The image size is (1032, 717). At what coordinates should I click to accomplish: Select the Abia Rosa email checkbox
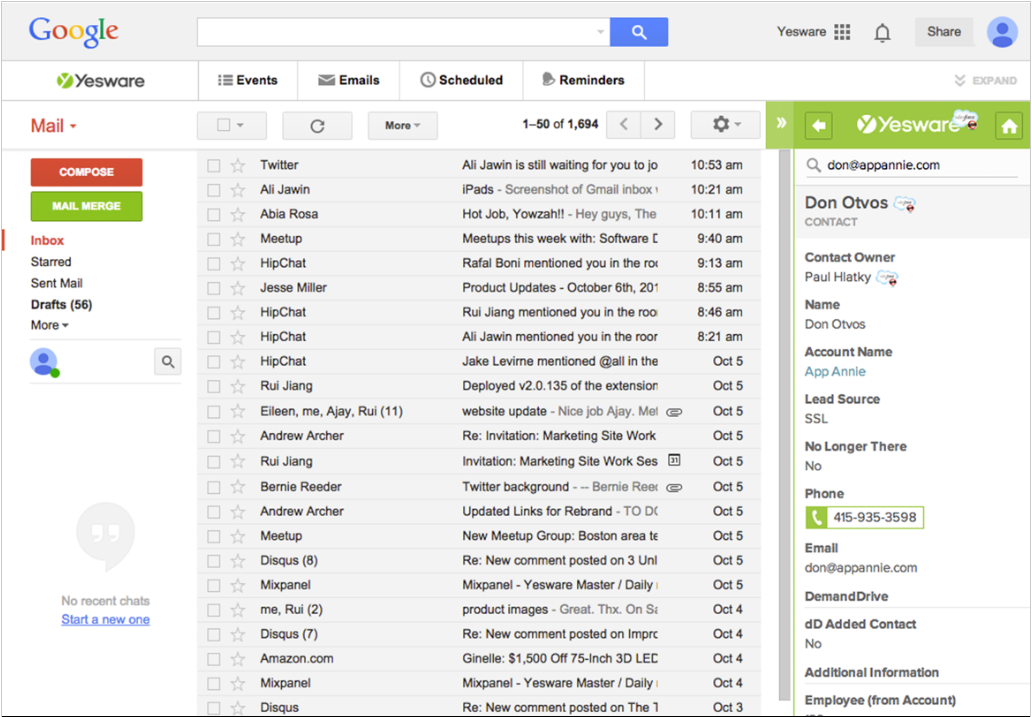pyautogui.click(x=214, y=214)
